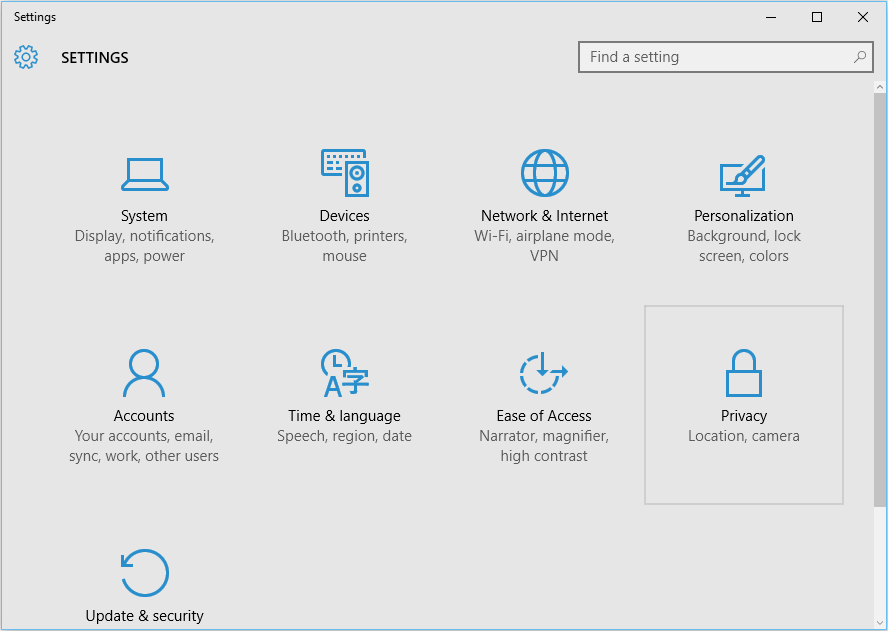The height and width of the screenshot is (631, 888).
Task: Click the Update & security label
Action: 144,616
